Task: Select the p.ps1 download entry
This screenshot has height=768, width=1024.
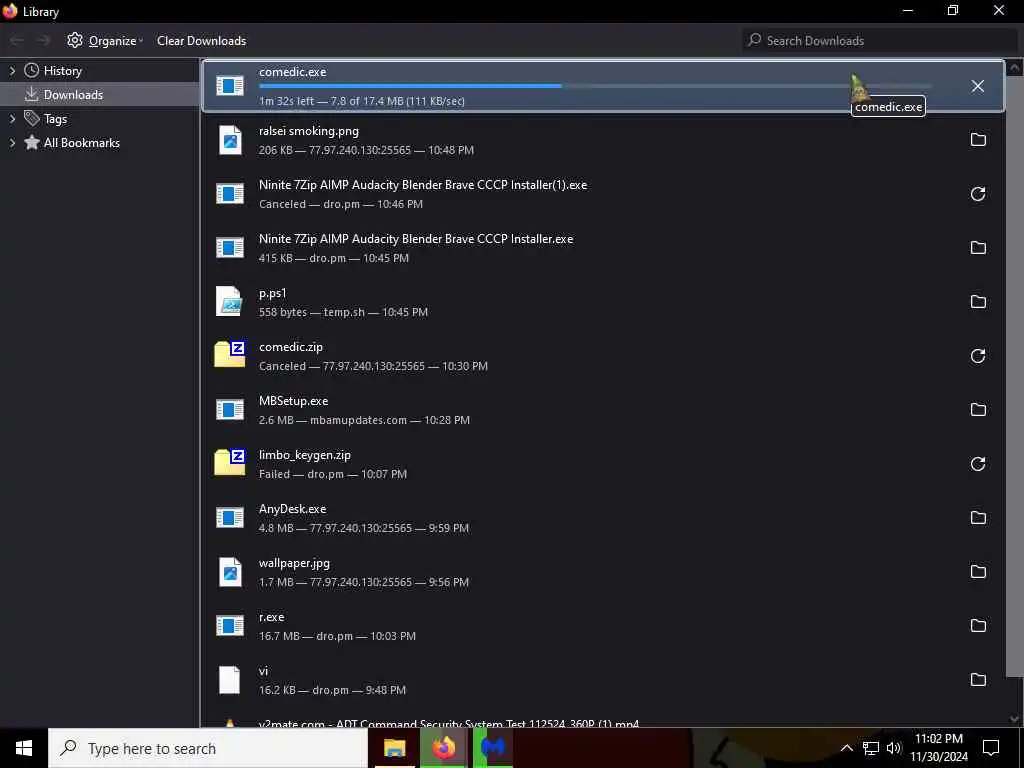Action: [x=603, y=302]
